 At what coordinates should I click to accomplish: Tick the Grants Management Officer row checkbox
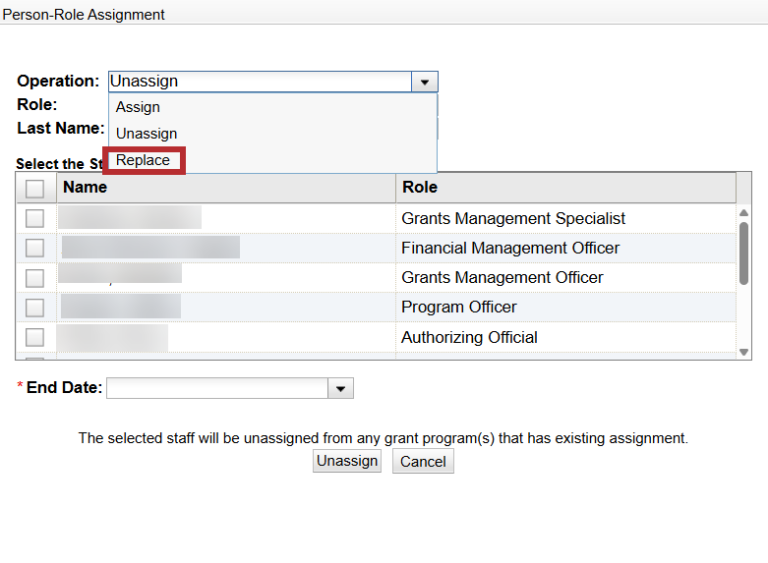point(35,277)
